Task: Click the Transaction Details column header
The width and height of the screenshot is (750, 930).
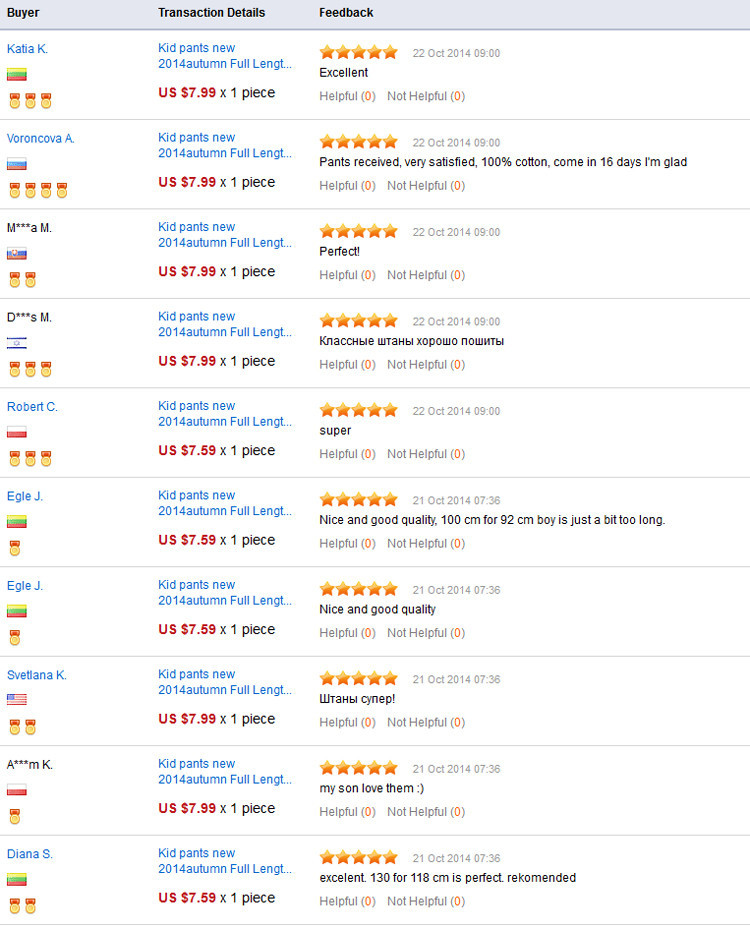Action: point(212,13)
